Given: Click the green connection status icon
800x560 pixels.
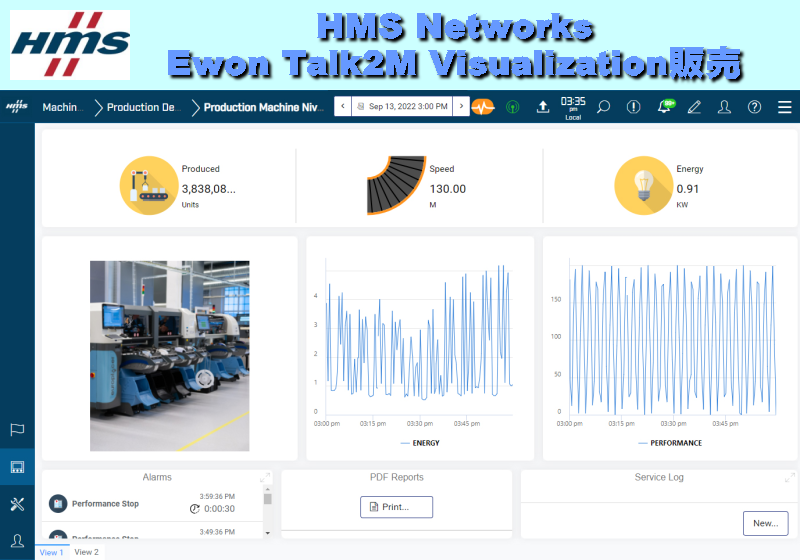Looking at the screenshot, I should point(512,107).
